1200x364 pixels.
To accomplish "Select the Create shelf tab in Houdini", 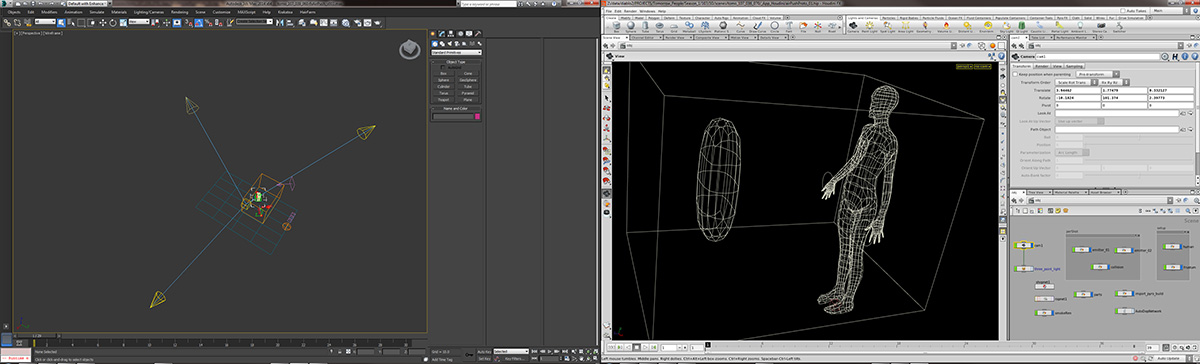I will 611,18.
